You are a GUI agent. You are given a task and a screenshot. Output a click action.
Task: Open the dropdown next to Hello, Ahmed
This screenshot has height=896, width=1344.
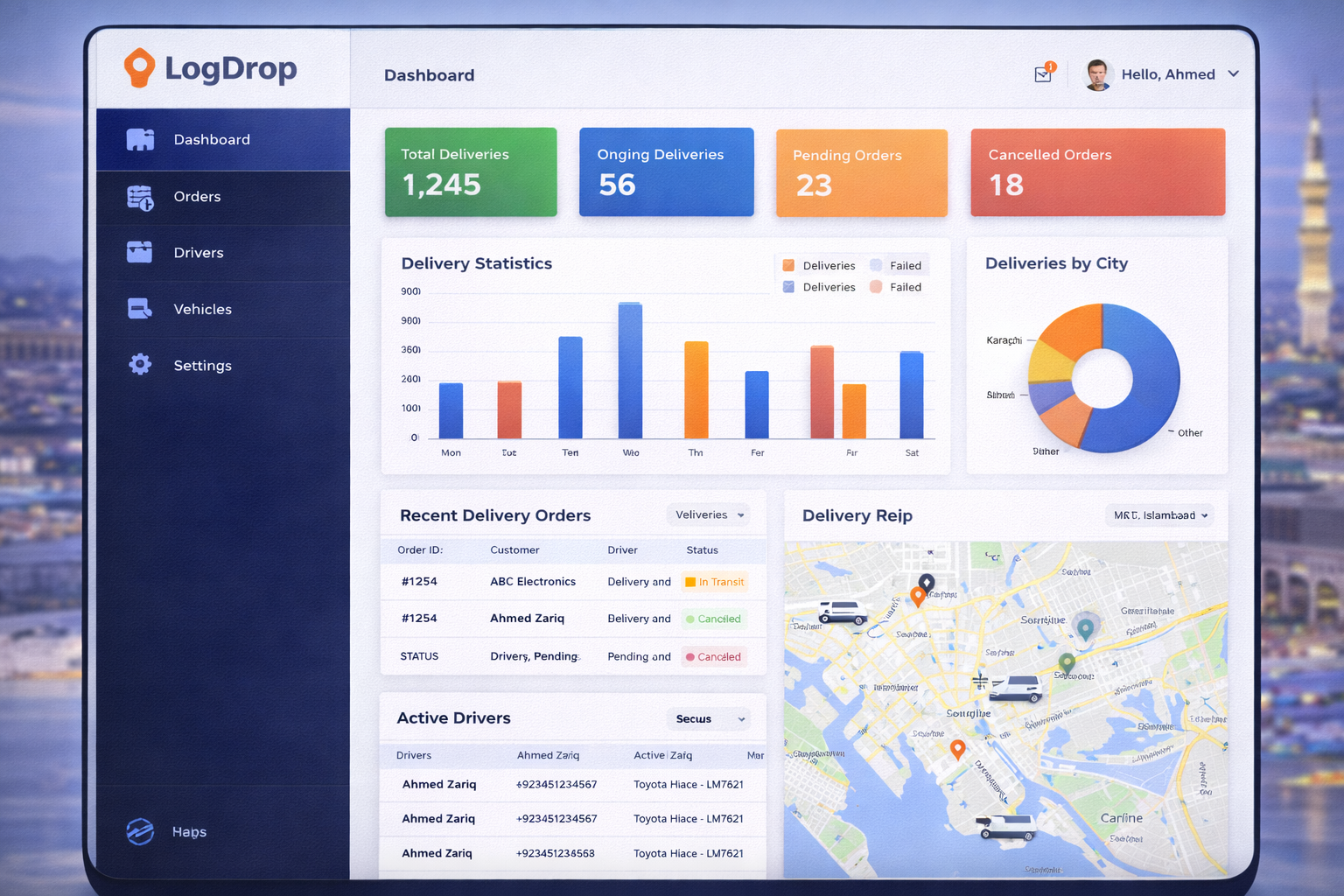[1234, 74]
